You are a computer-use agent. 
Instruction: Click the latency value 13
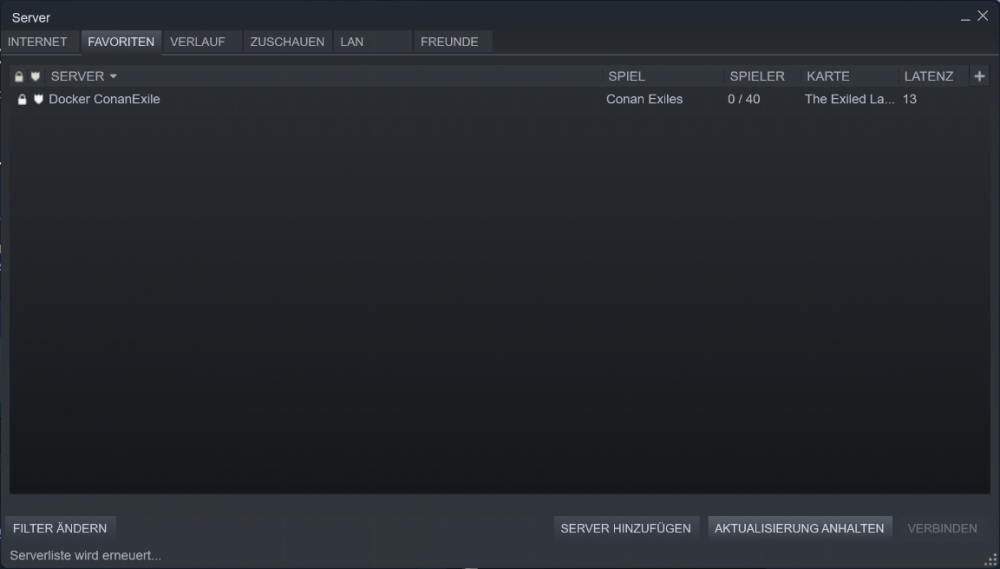coord(909,100)
